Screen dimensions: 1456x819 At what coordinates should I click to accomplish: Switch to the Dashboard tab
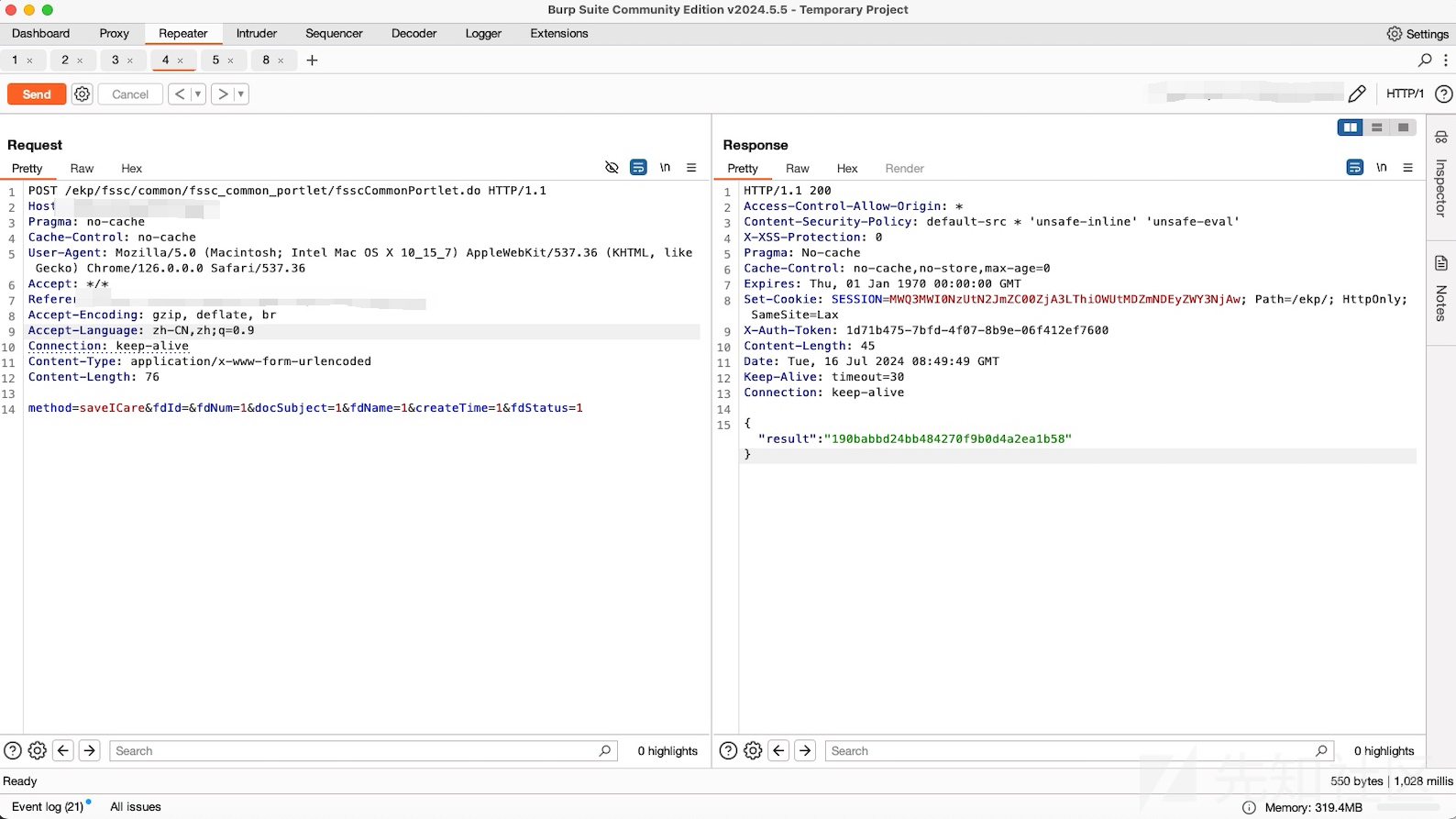coord(40,33)
